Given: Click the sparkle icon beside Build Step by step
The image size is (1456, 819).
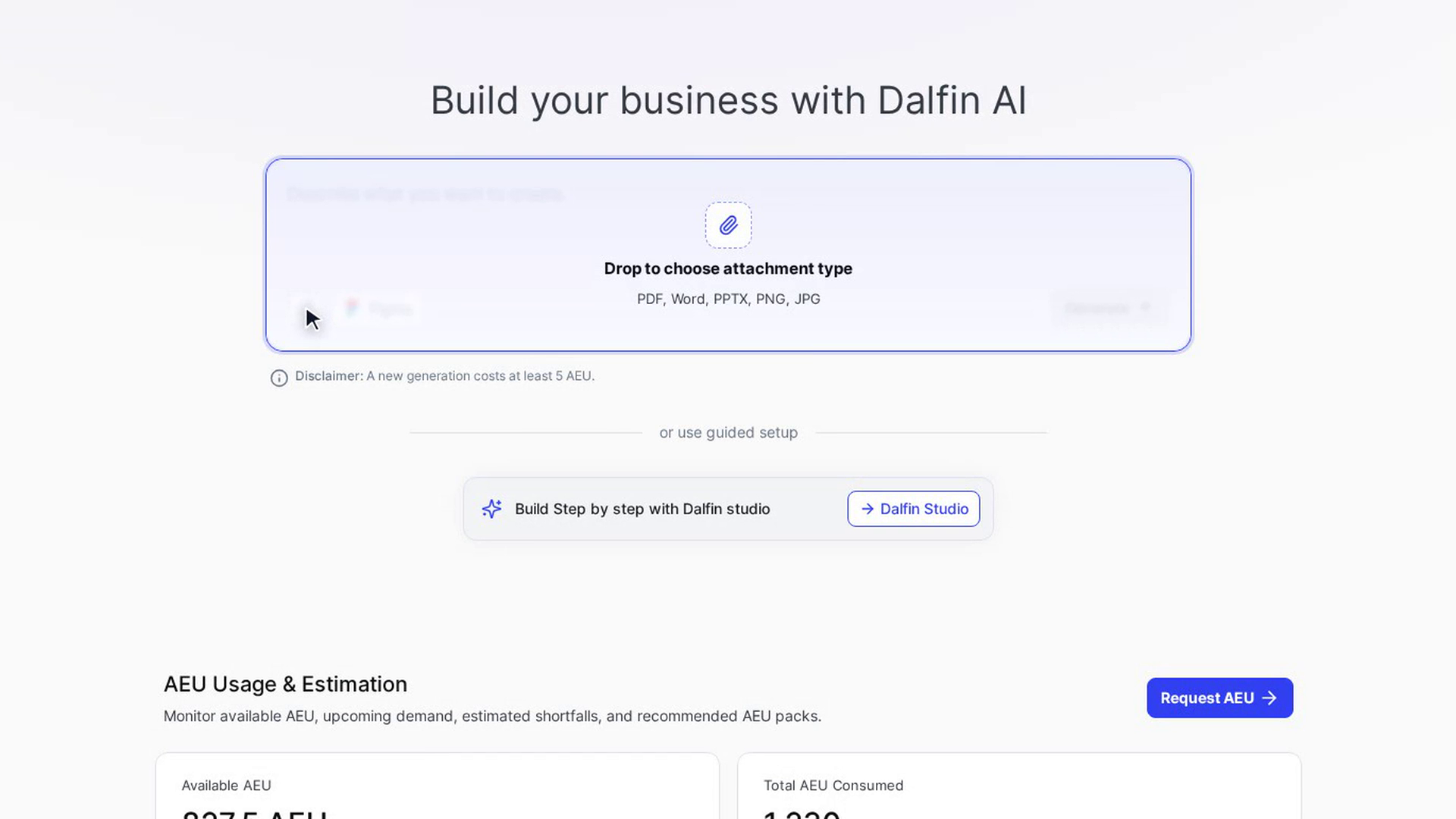Looking at the screenshot, I should coord(491,509).
